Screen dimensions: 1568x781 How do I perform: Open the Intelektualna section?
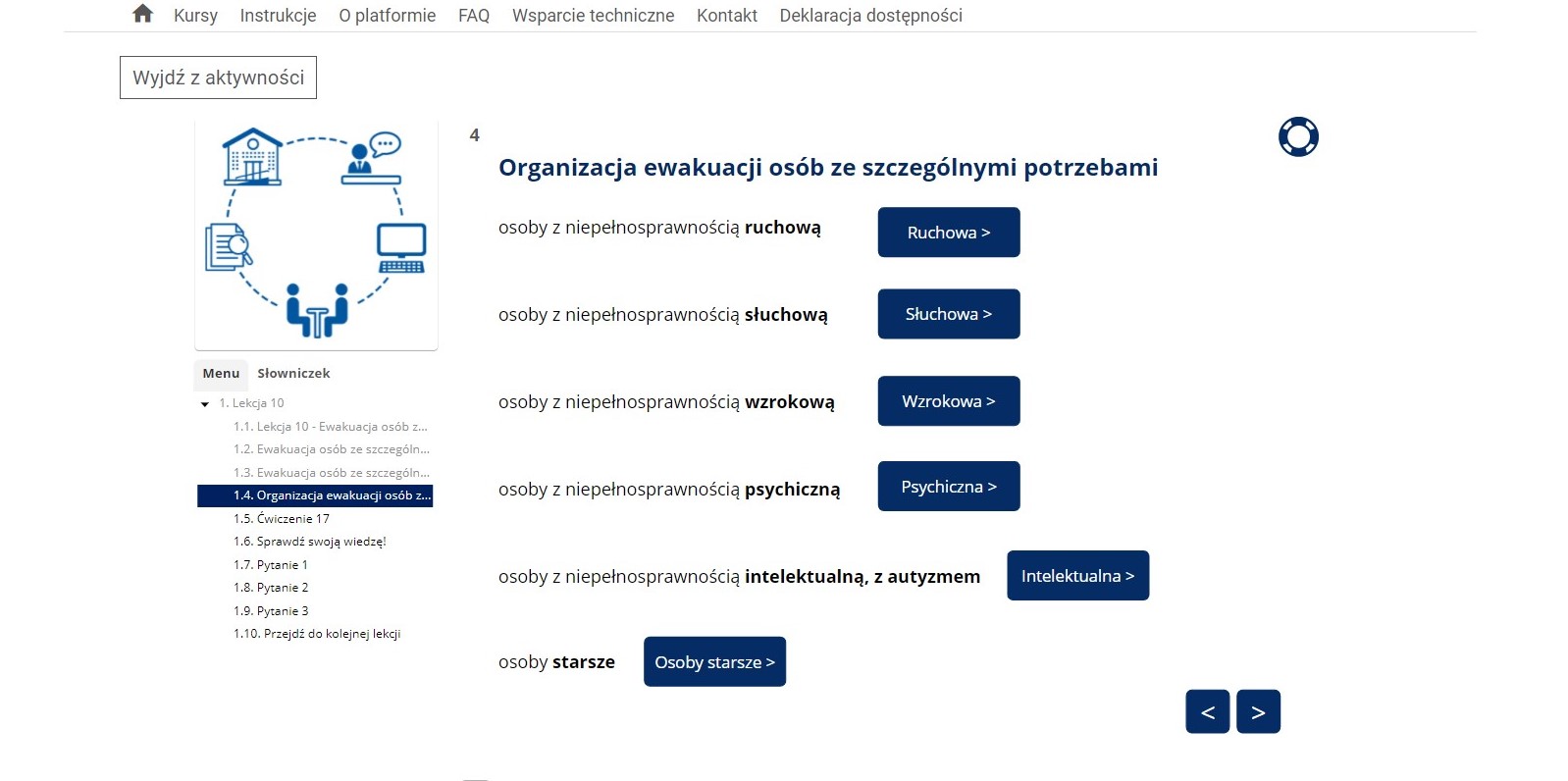[x=1077, y=576]
